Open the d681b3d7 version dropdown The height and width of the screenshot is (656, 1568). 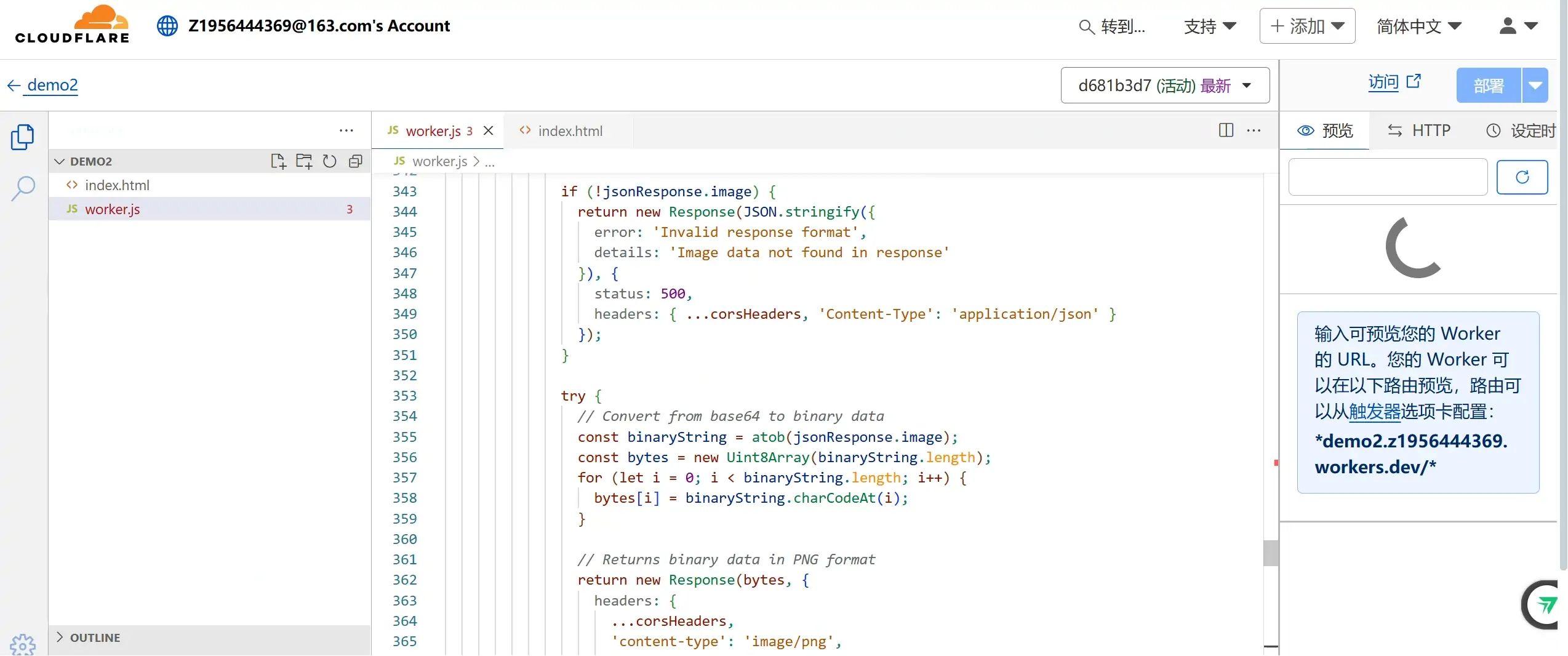[x=1165, y=85]
